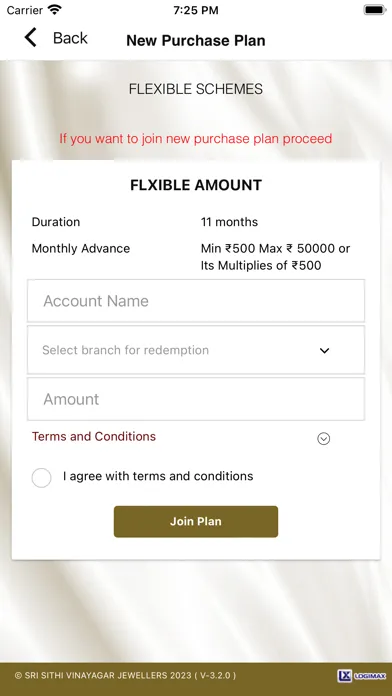The image size is (392, 696).
Task: Focus the Account Name field
Action: [x=196, y=301]
